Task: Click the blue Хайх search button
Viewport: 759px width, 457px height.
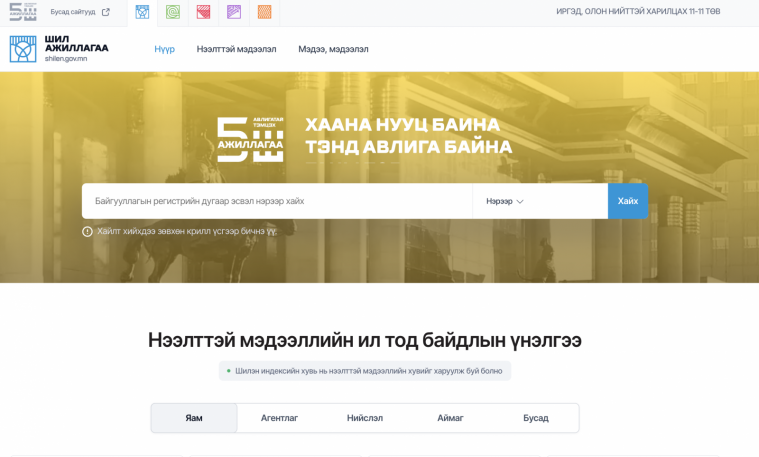Action: coord(628,201)
